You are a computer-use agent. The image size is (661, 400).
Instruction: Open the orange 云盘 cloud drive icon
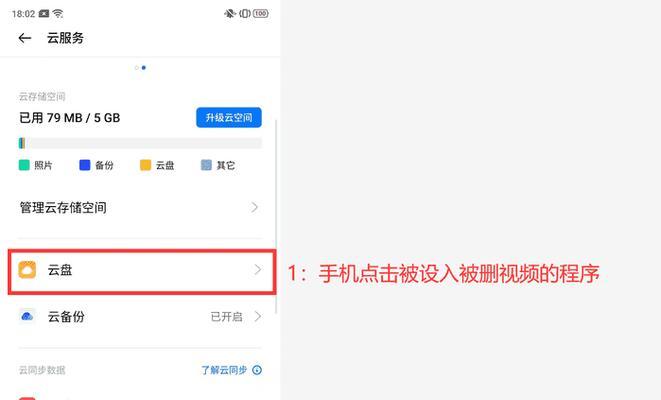tap(27, 270)
